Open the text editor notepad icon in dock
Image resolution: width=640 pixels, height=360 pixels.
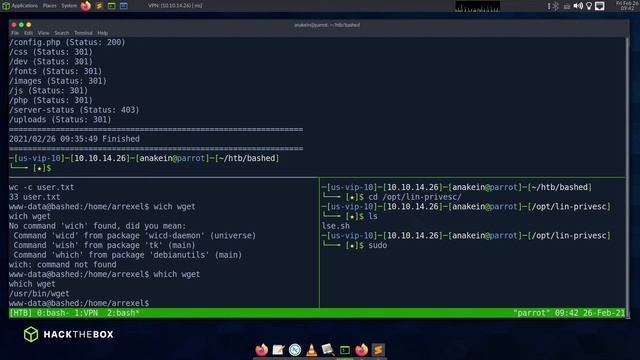pos(278,350)
